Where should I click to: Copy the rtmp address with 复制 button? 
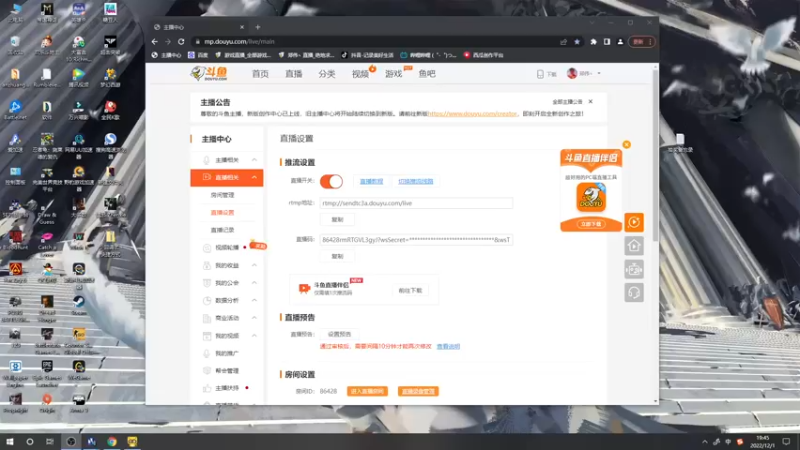point(337,220)
